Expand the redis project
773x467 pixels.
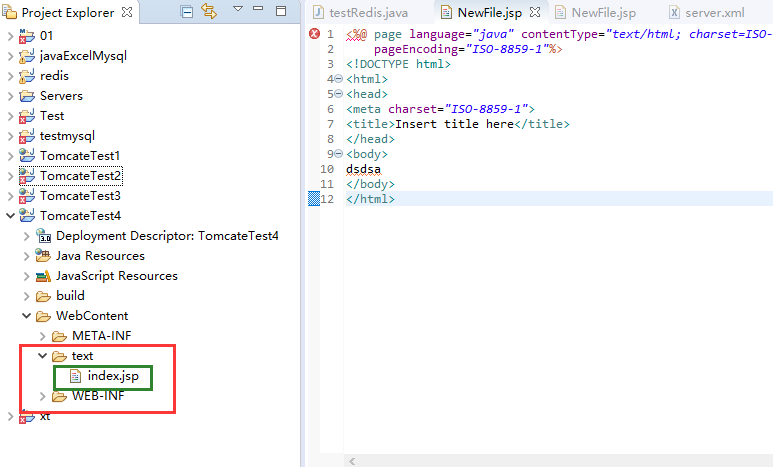pyautogui.click(x=10, y=75)
